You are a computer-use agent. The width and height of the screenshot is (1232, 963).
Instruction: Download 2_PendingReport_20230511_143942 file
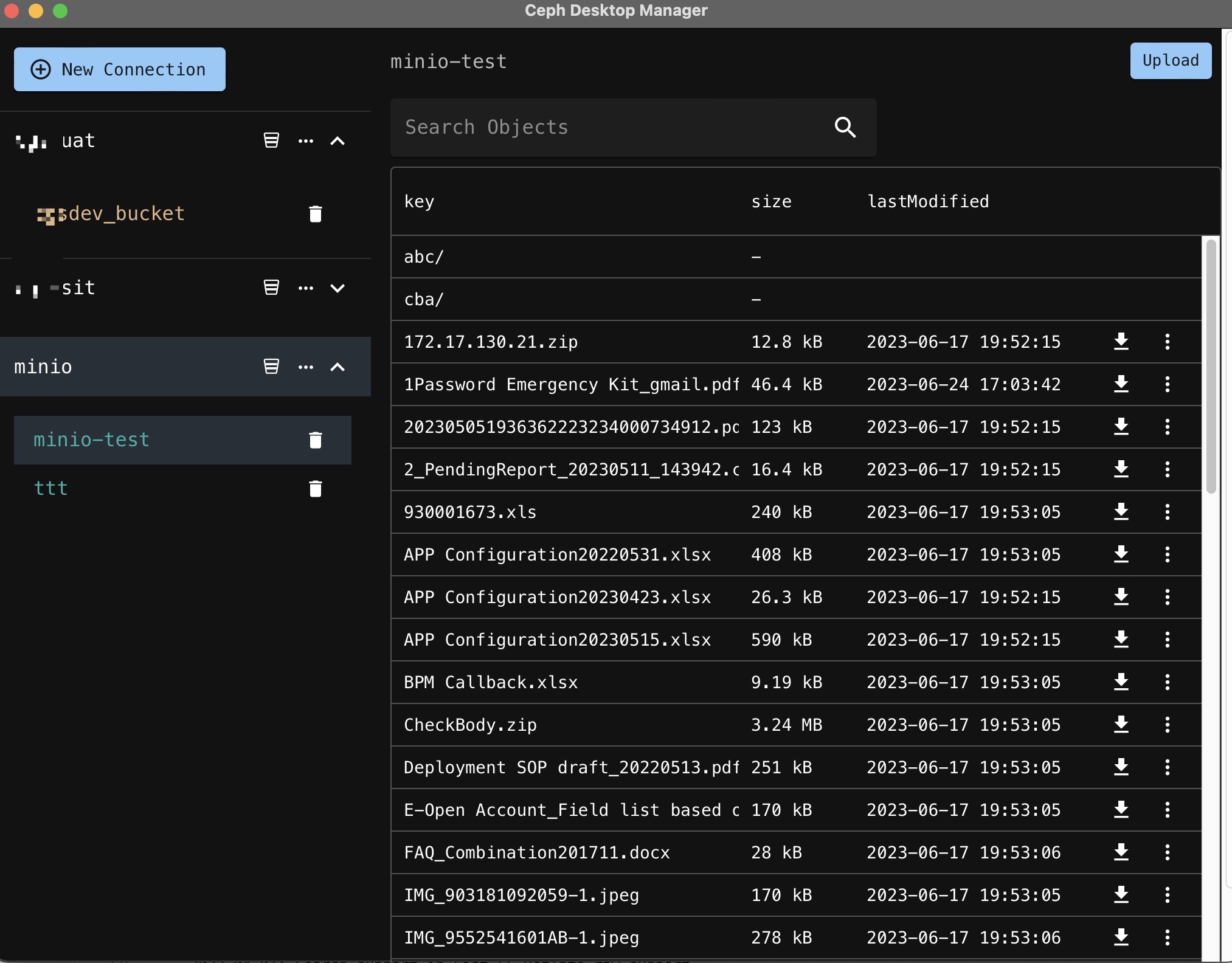[x=1121, y=469]
